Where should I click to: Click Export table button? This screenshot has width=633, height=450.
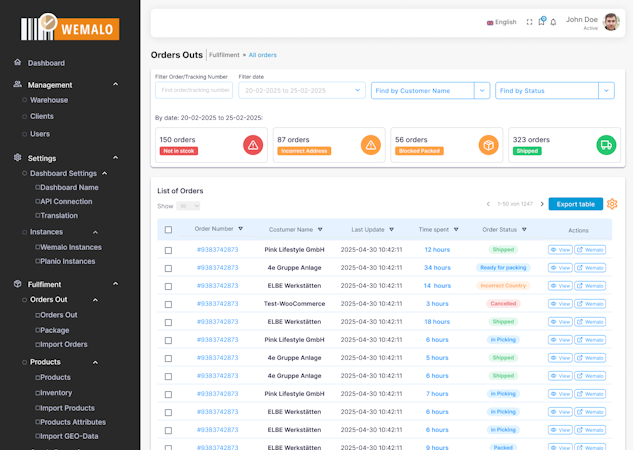pos(575,204)
